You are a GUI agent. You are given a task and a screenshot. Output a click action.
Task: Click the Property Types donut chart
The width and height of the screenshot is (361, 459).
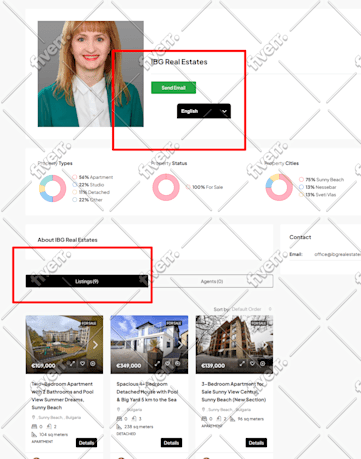click(53, 188)
